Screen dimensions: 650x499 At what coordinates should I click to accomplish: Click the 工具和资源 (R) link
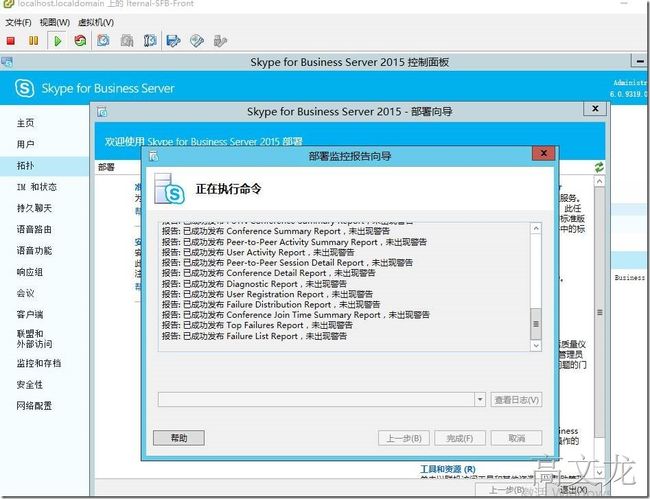tap(447, 469)
